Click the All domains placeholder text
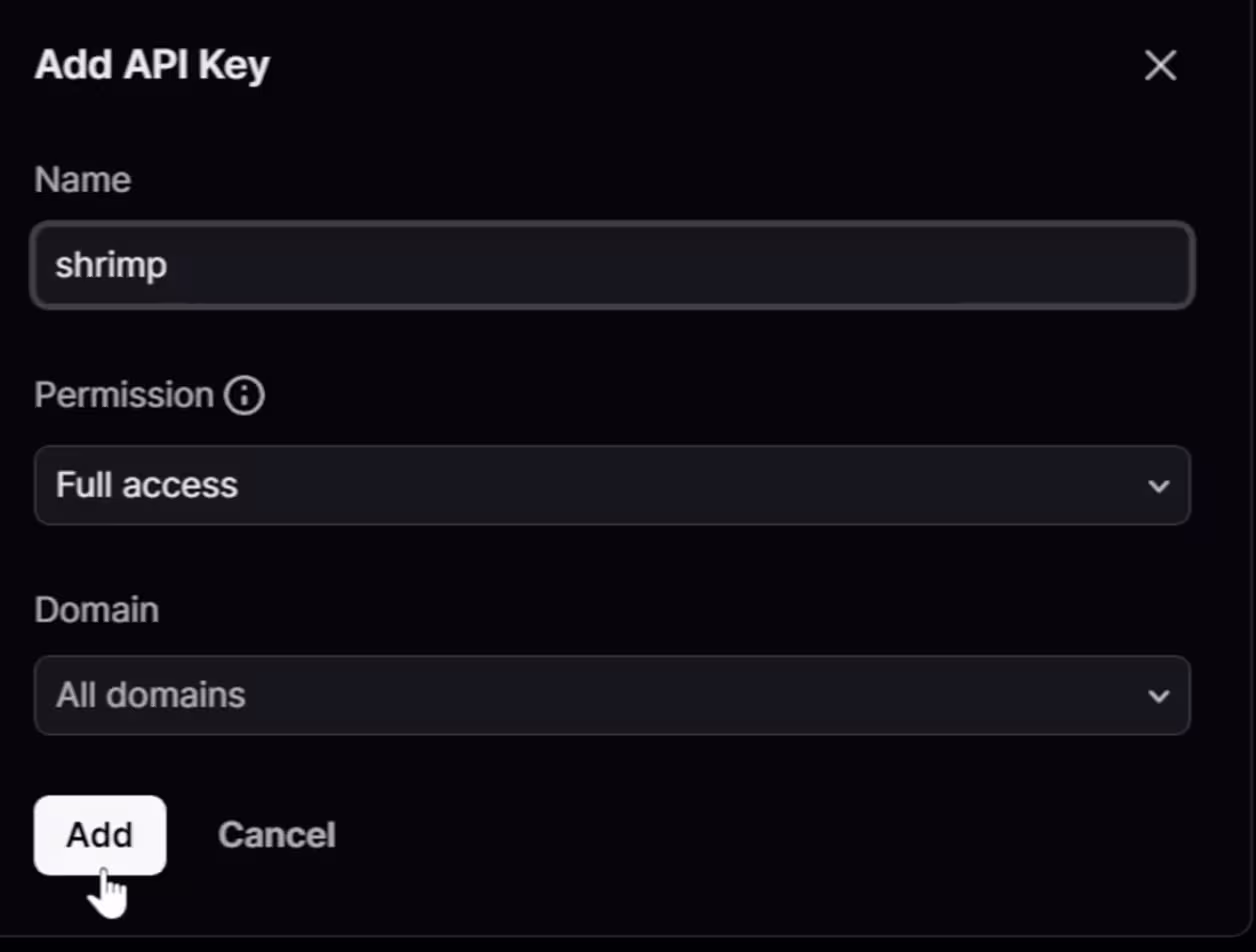The width and height of the screenshot is (1256, 952). pos(150,696)
